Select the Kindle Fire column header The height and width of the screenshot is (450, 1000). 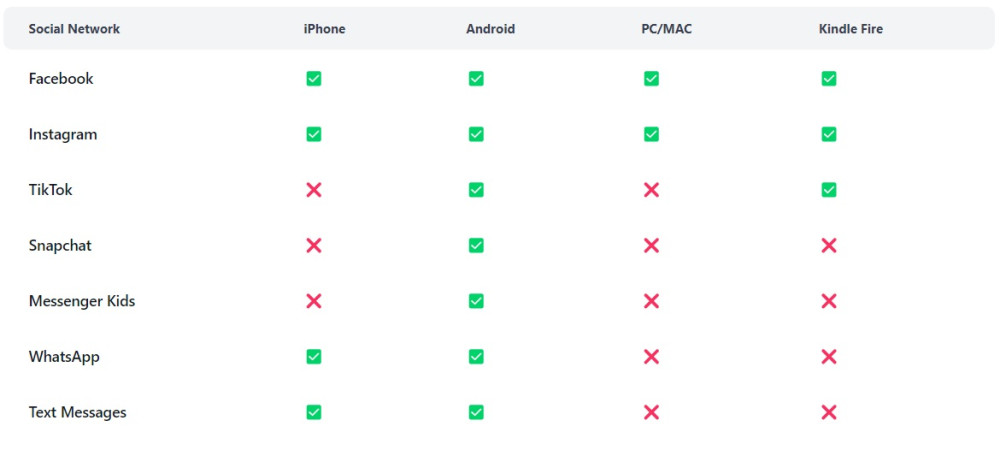(x=850, y=29)
